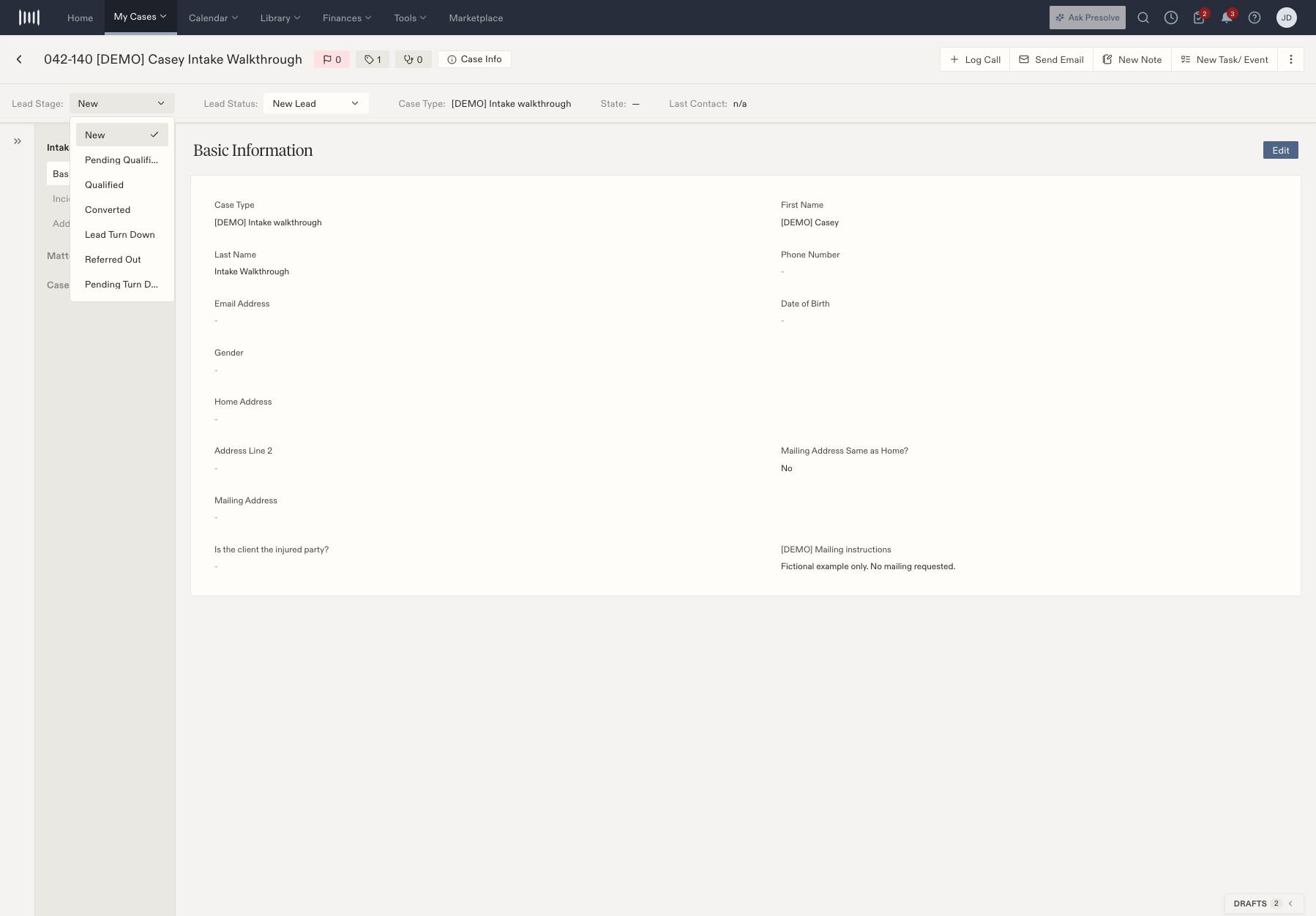This screenshot has width=1316, height=916.
Task: Select the New lead stage option
Action: click(x=122, y=135)
